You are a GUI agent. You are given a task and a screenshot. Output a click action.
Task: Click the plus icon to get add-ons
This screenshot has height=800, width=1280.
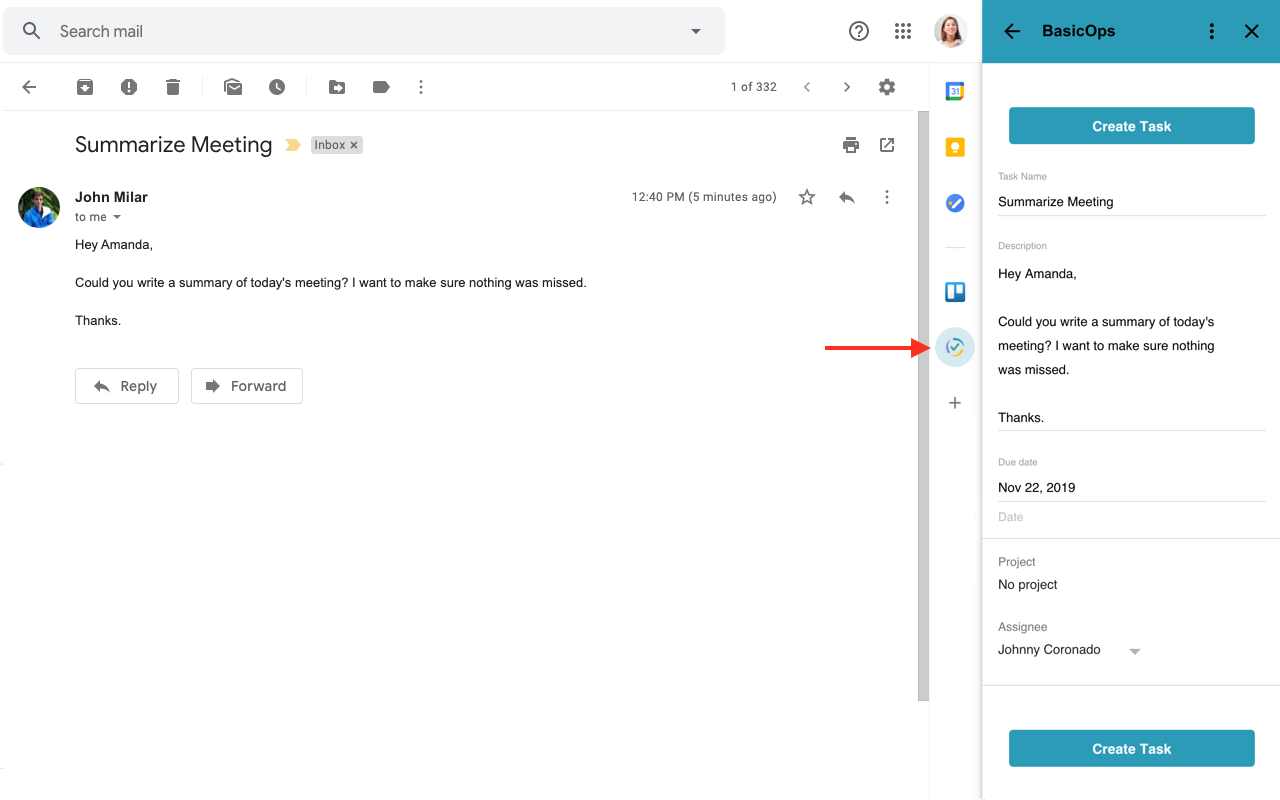coord(955,403)
